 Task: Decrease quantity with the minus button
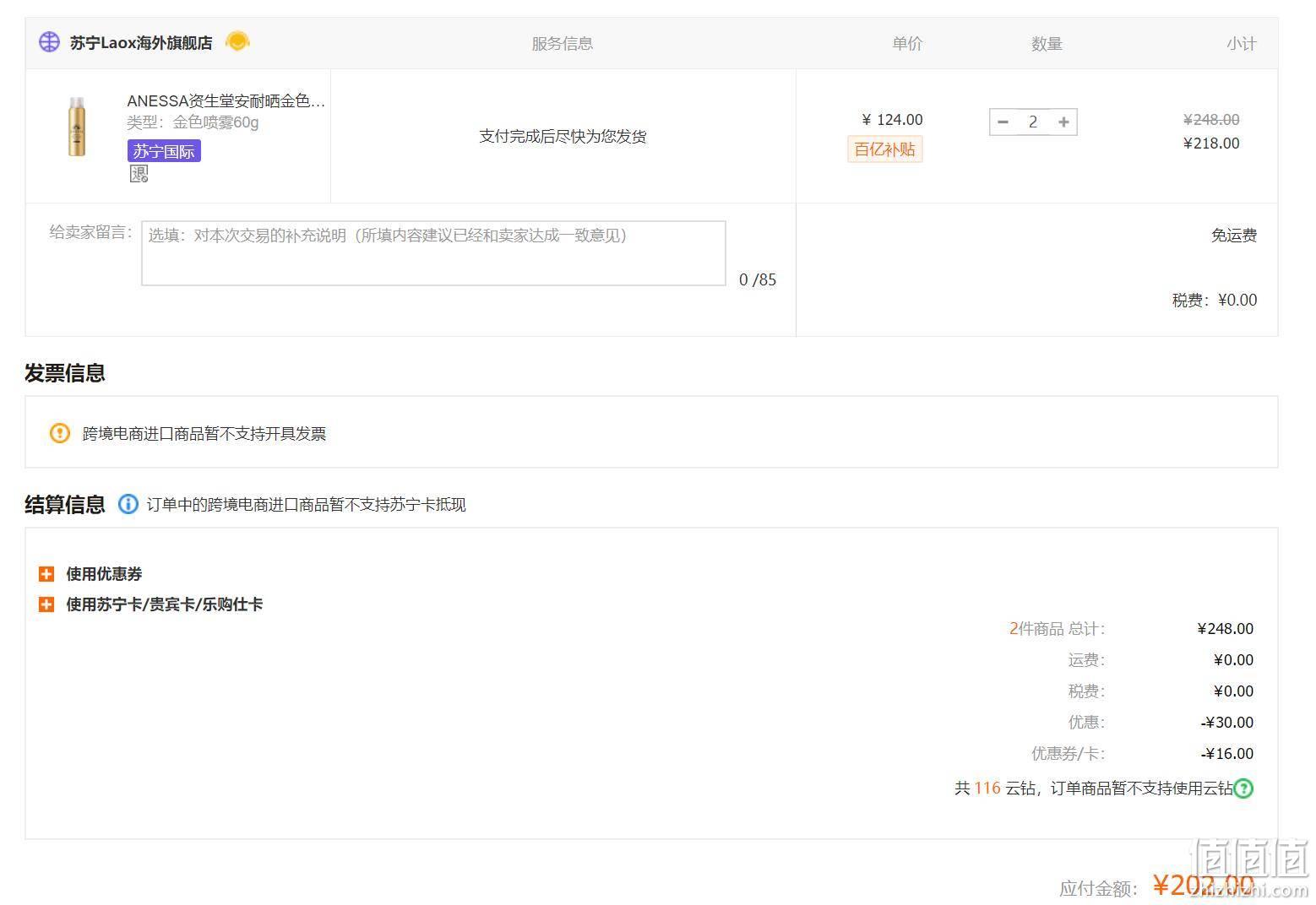pos(1003,122)
